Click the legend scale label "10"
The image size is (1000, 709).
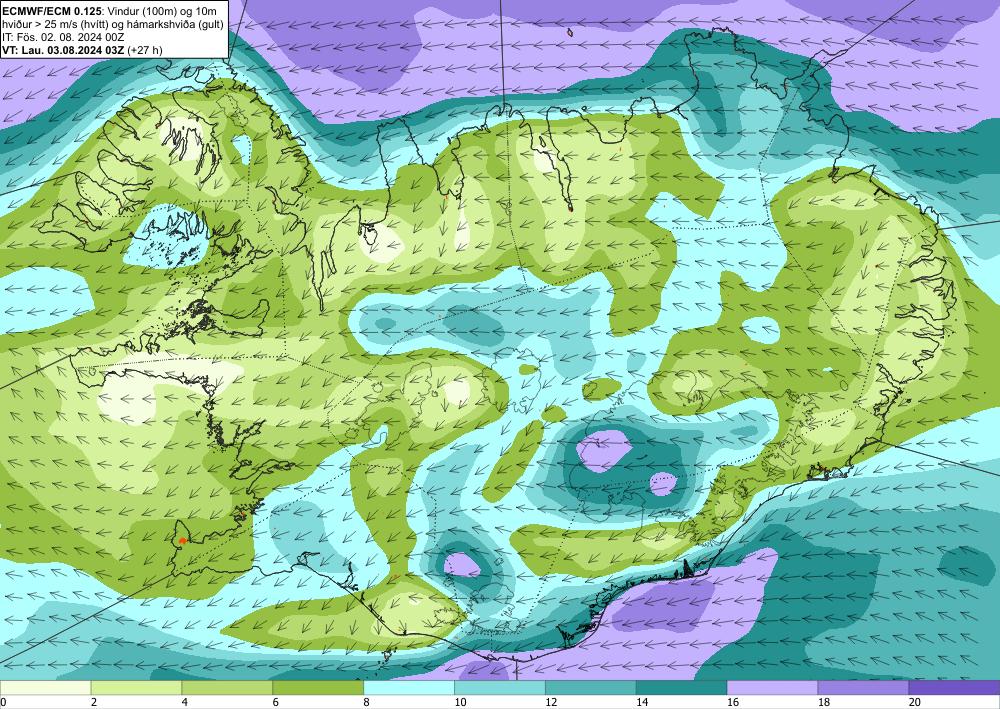(x=460, y=703)
